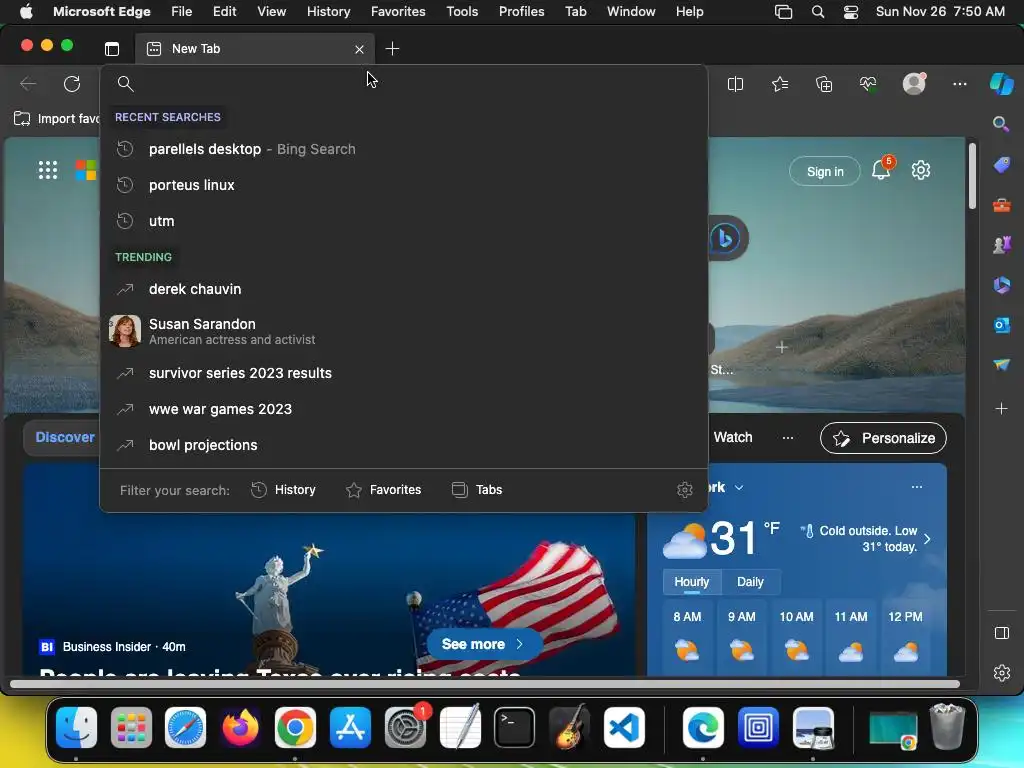
Task: Click the Bing chat icon
Action: [726, 238]
